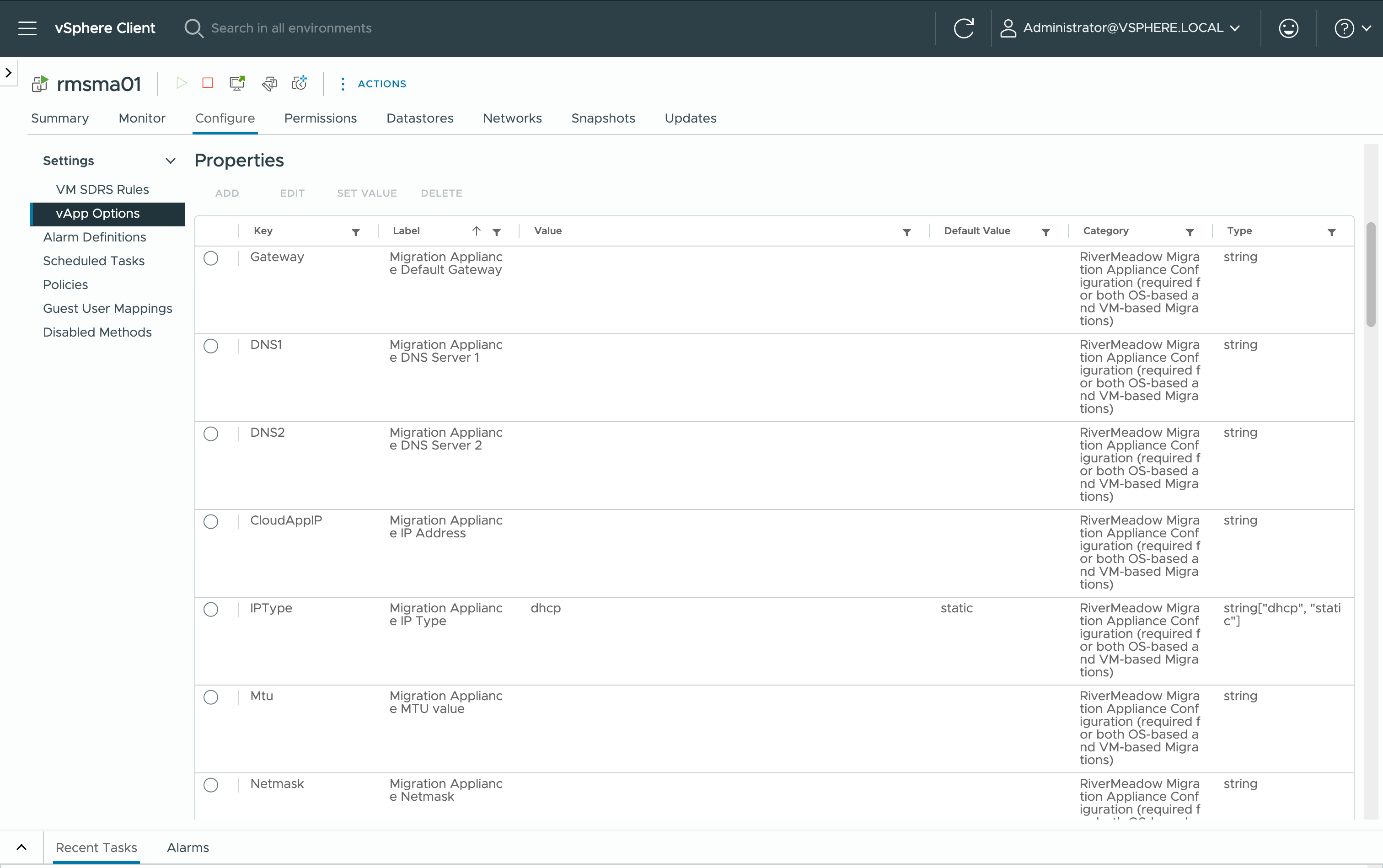Select the DNS2 row radio button
Viewport: 1383px width, 868px height.
coord(211,434)
